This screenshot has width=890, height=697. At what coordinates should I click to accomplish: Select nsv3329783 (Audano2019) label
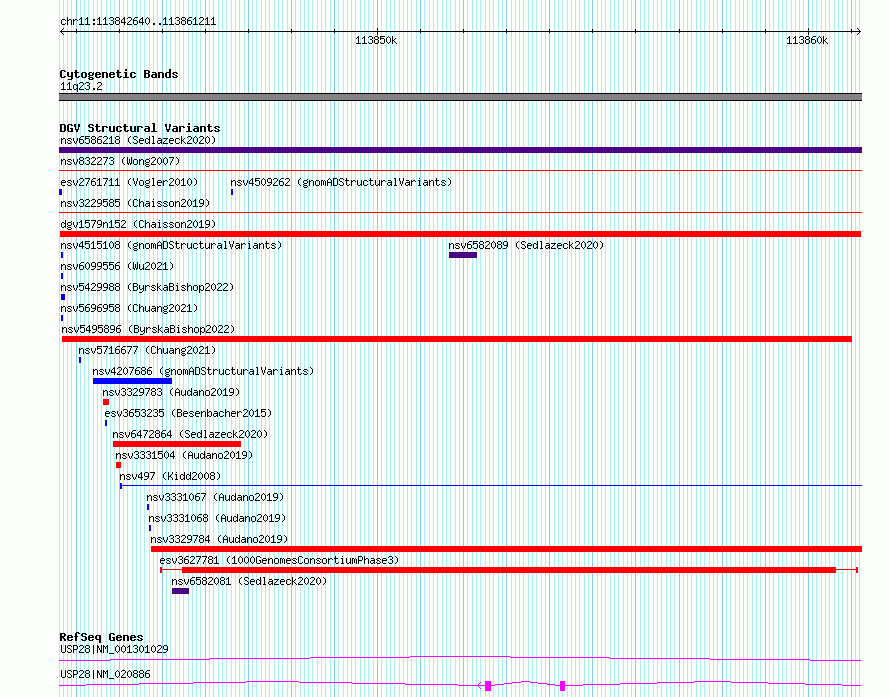pos(171,392)
